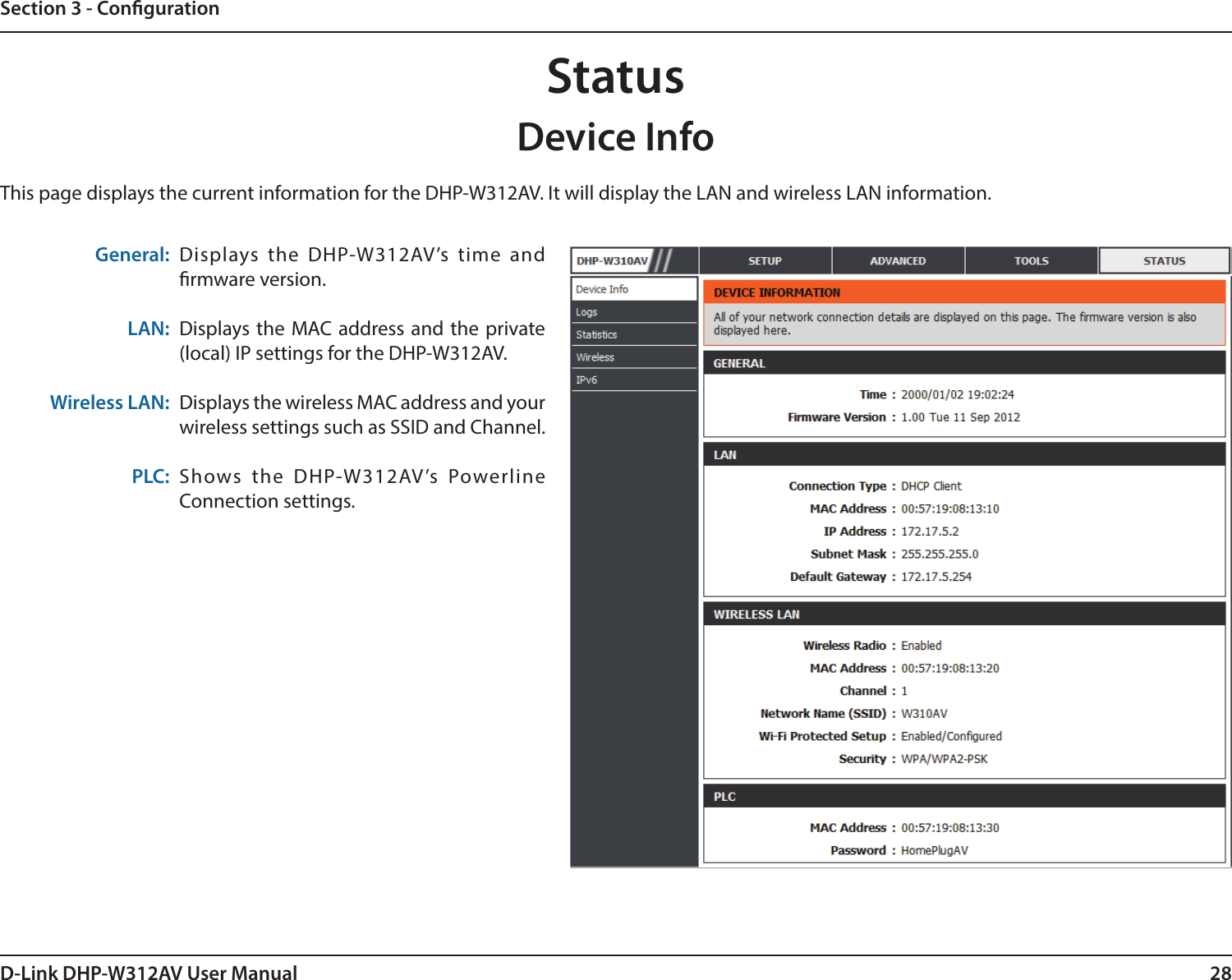Click LAN MAC address 00:57:19:08:13:10

950,508
